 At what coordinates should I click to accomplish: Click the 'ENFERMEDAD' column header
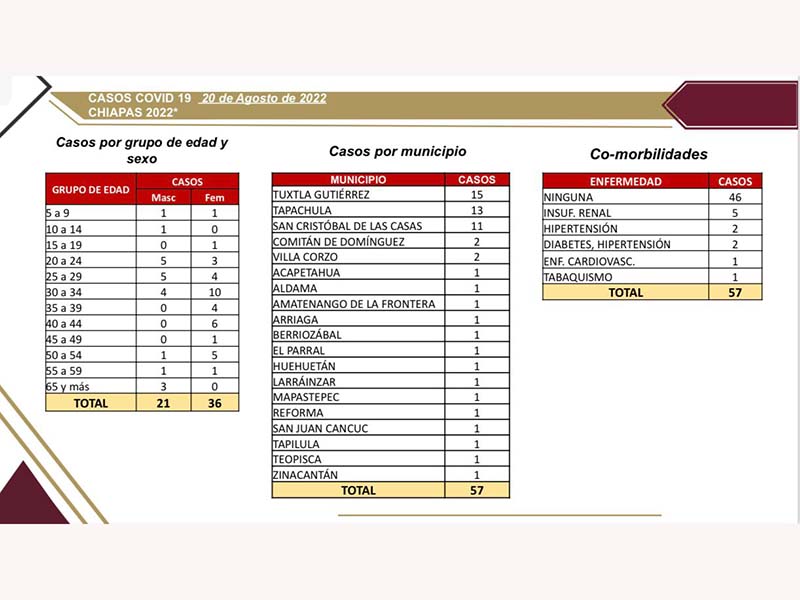[x=626, y=181]
